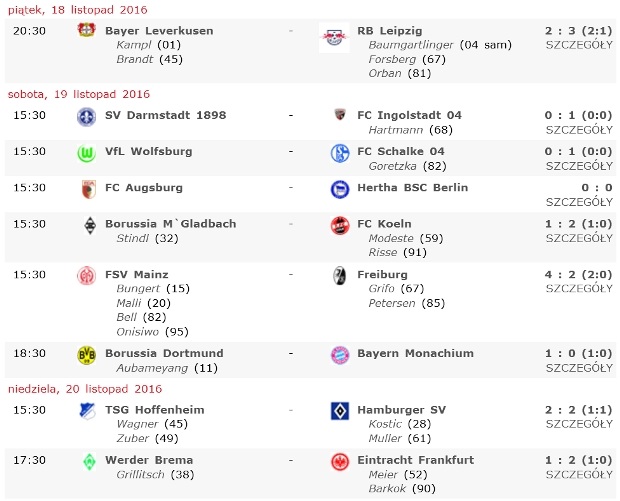Open SZCZEGÓŁY for Mainz vs Freiburg match
The image size is (620, 501).
click(579, 289)
